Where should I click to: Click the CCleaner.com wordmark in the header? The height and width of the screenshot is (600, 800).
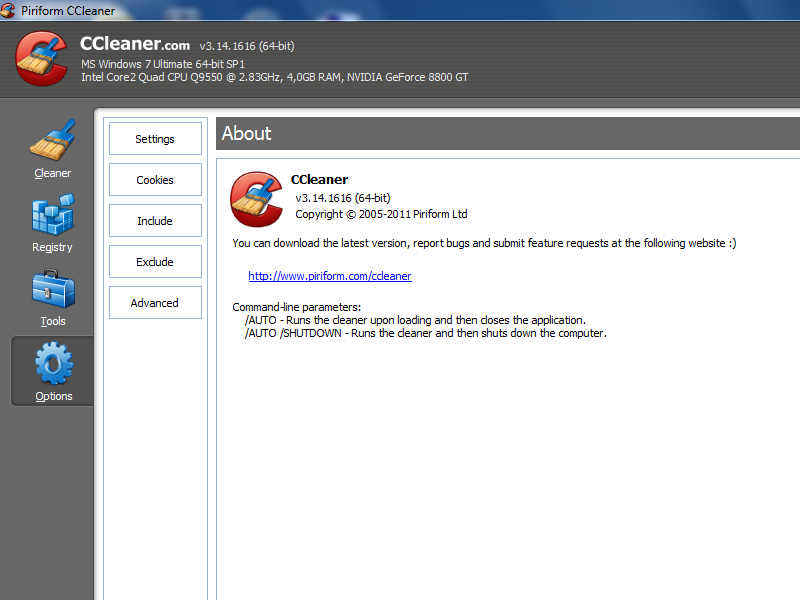click(135, 44)
